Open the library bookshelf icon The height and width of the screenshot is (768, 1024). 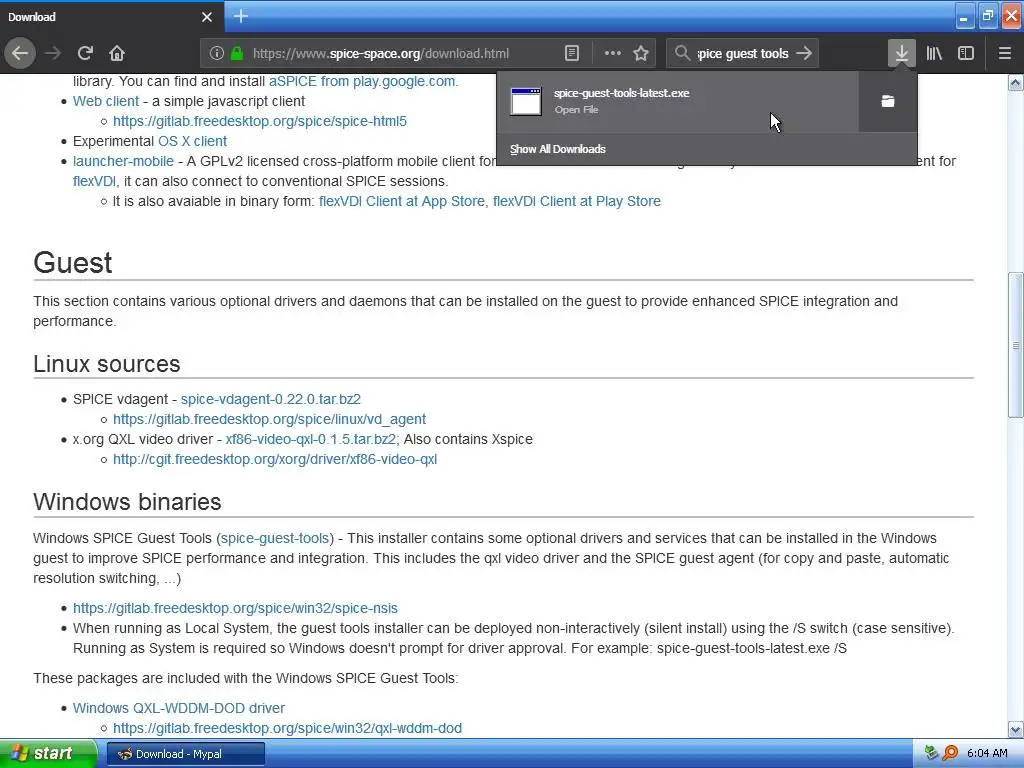point(934,53)
